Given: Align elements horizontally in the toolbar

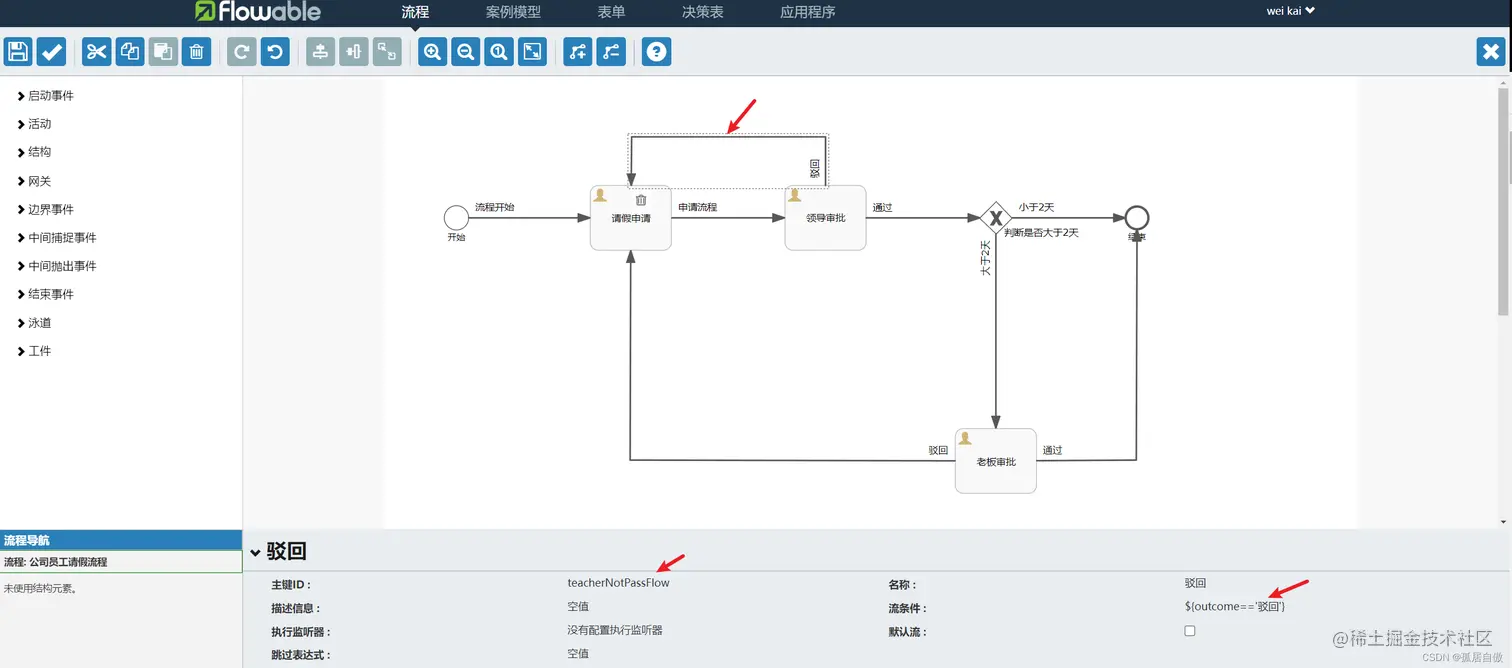Looking at the screenshot, I should pos(353,52).
